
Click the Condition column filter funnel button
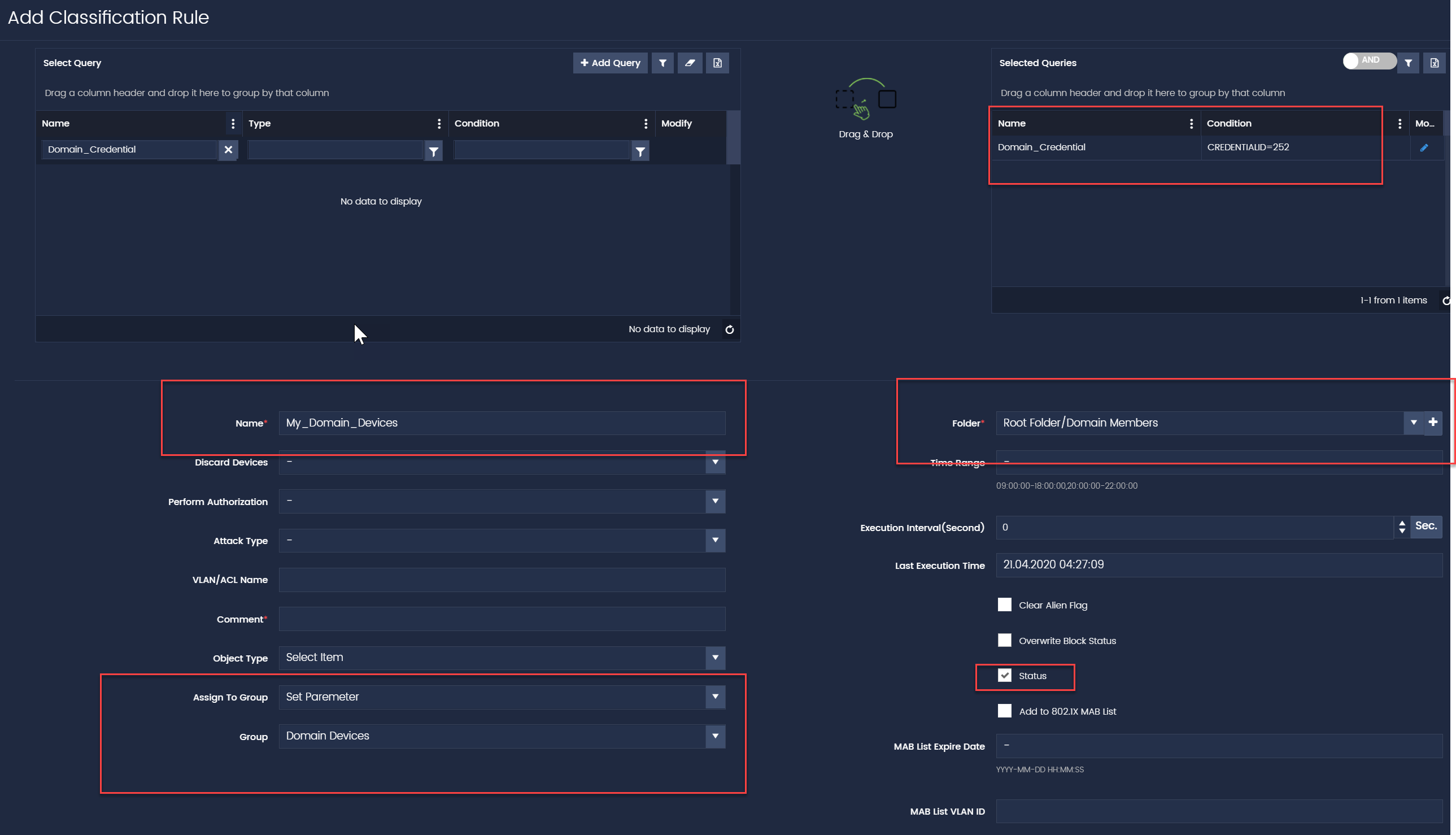click(x=640, y=151)
